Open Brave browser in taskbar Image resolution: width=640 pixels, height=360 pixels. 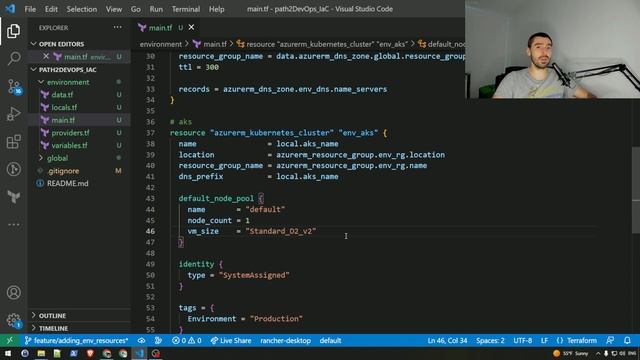(90, 353)
